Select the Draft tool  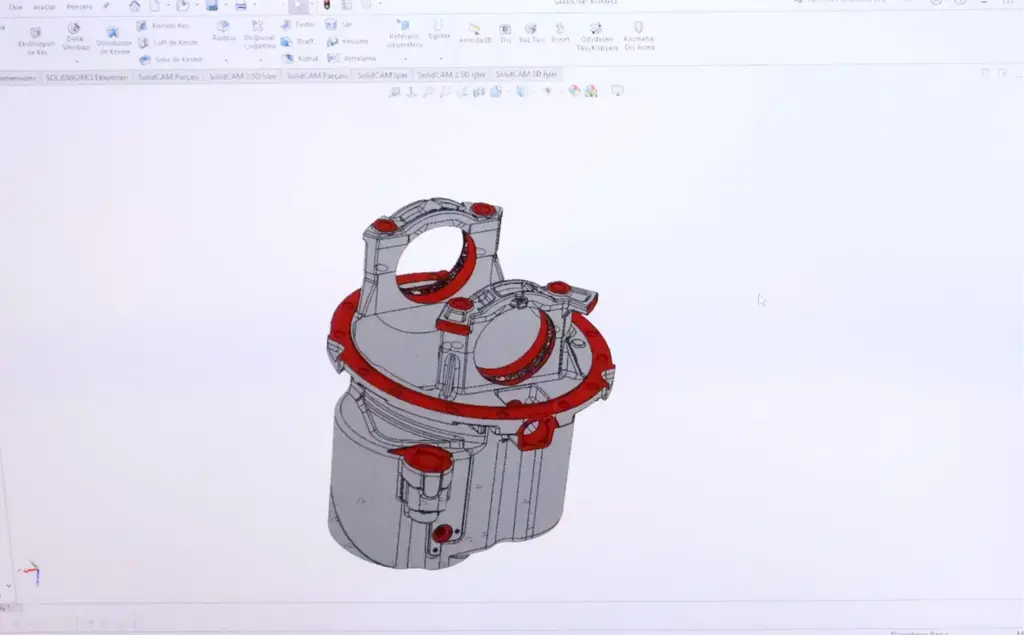(297, 41)
